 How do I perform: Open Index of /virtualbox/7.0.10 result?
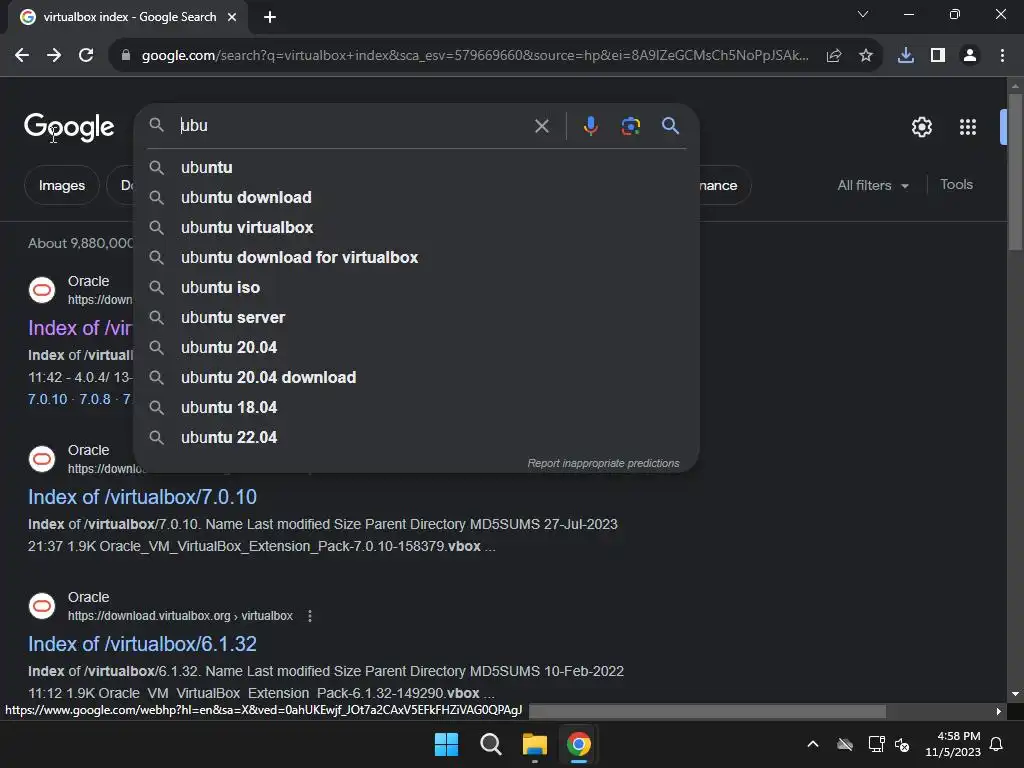click(142, 497)
